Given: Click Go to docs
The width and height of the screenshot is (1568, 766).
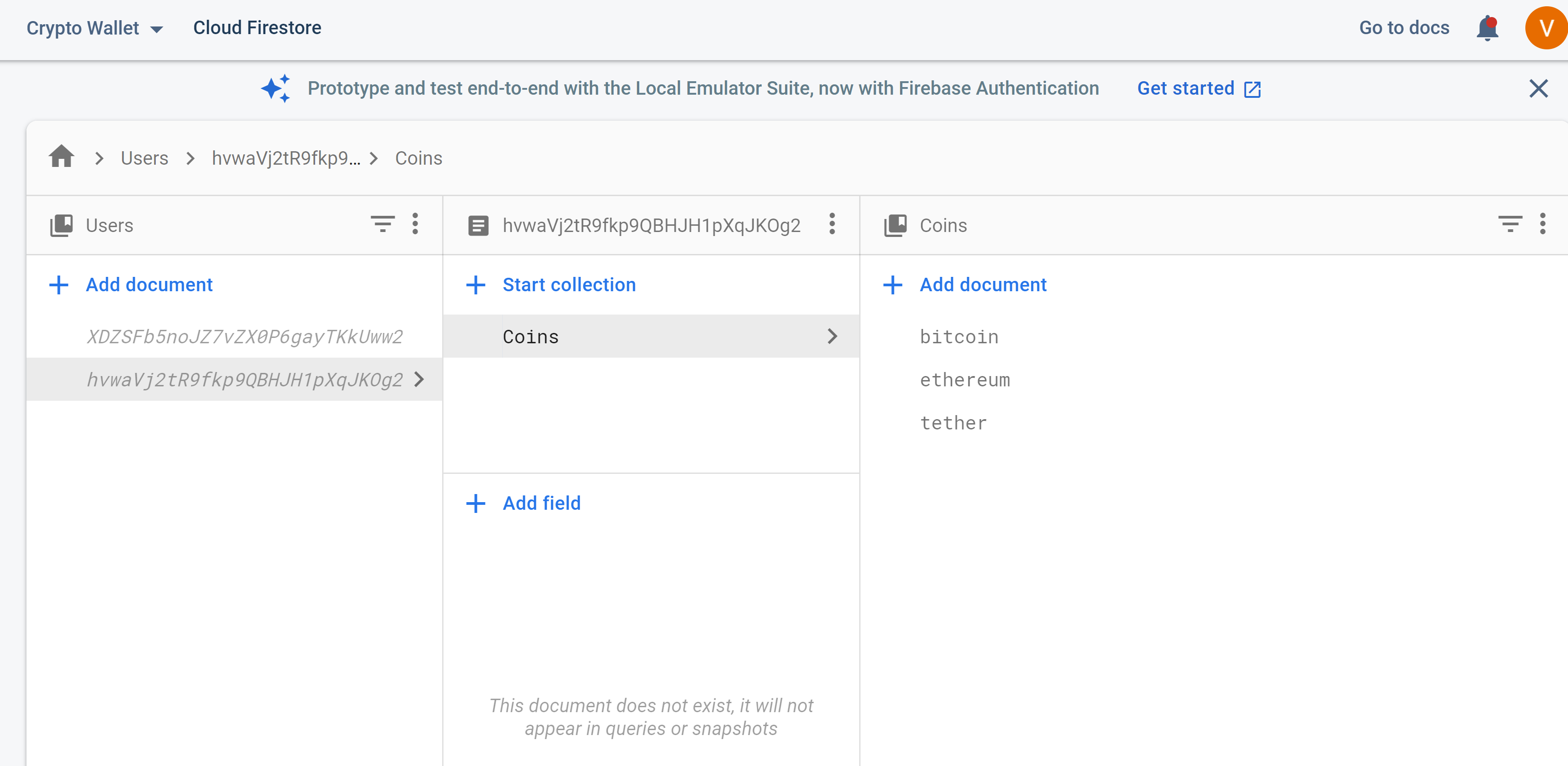Looking at the screenshot, I should 1404,28.
